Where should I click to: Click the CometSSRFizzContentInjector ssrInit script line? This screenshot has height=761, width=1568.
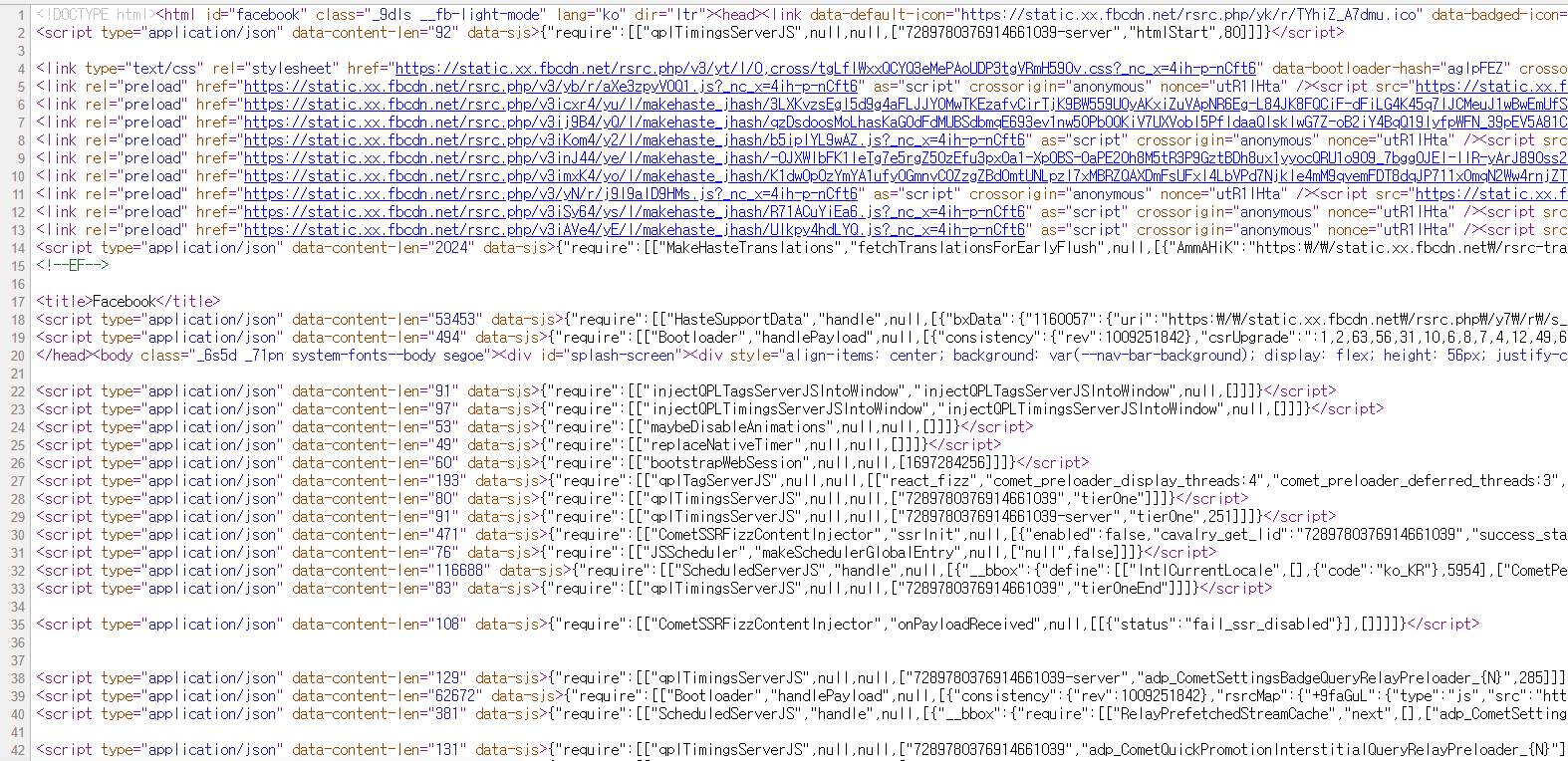(x=802, y=534)
